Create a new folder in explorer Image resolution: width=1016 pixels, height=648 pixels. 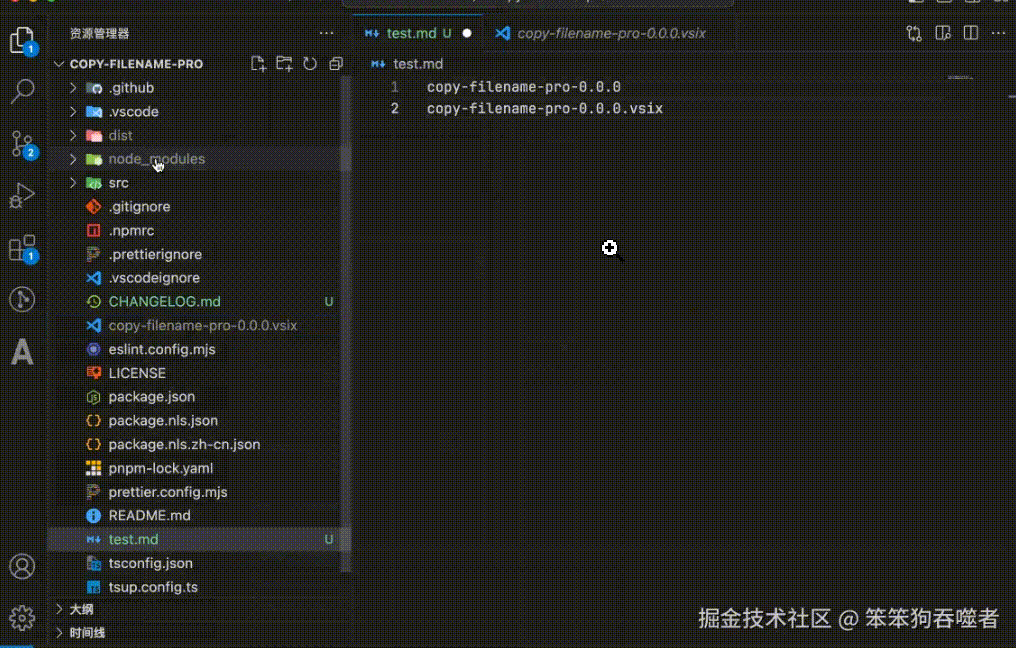[x=284, y=64]
